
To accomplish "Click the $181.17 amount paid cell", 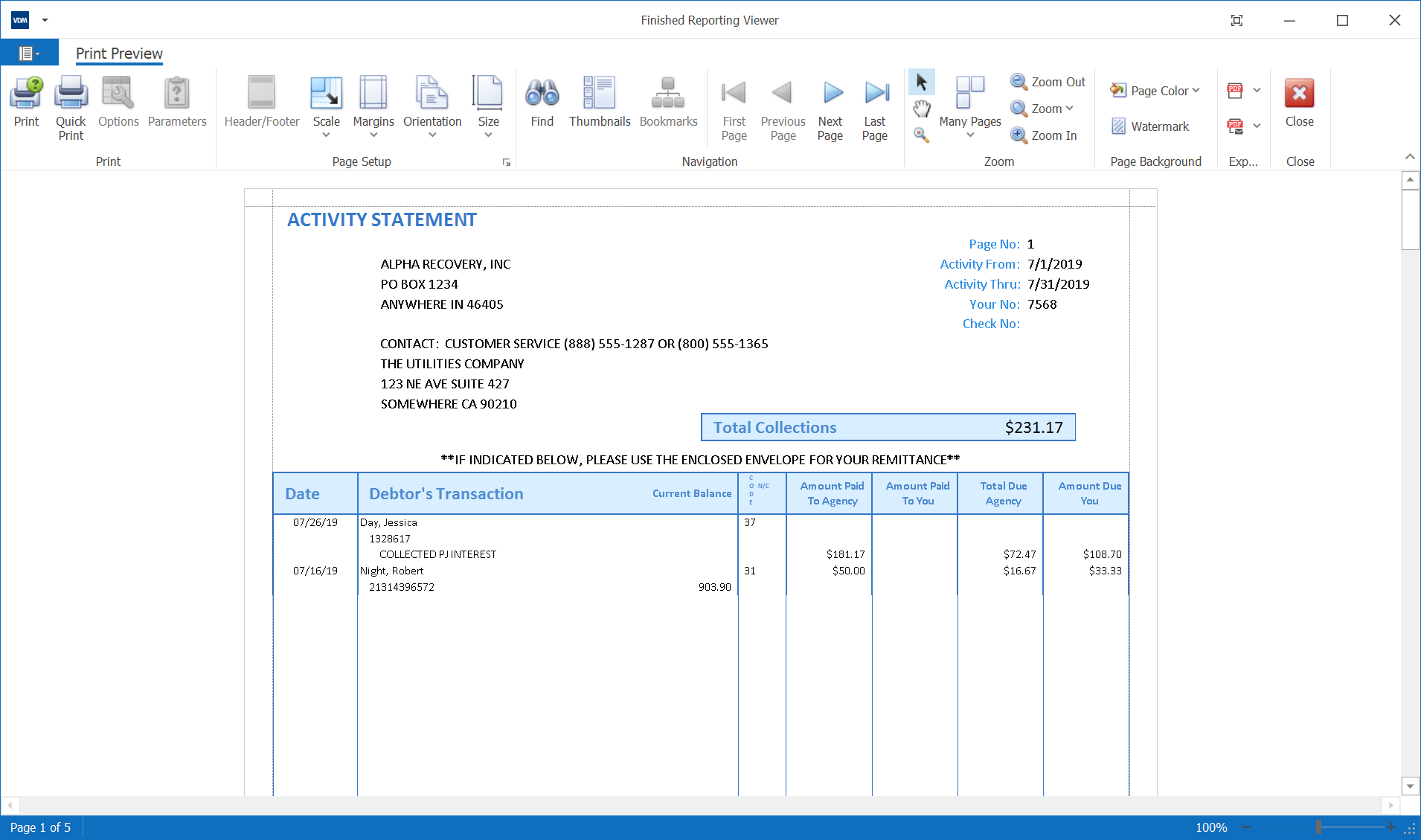I will 845,554.
